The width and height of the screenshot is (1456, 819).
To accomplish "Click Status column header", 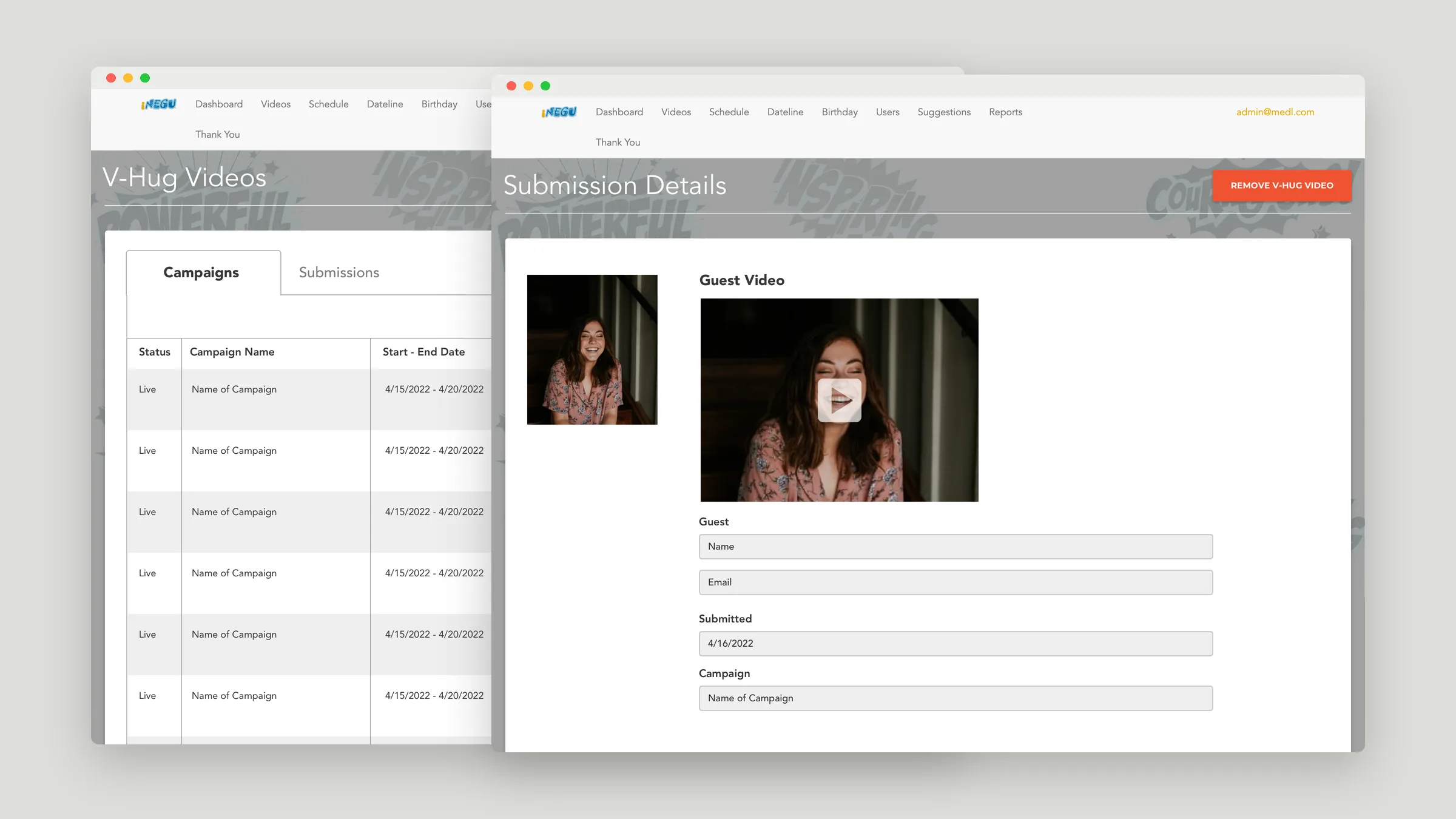I will 155,352.
